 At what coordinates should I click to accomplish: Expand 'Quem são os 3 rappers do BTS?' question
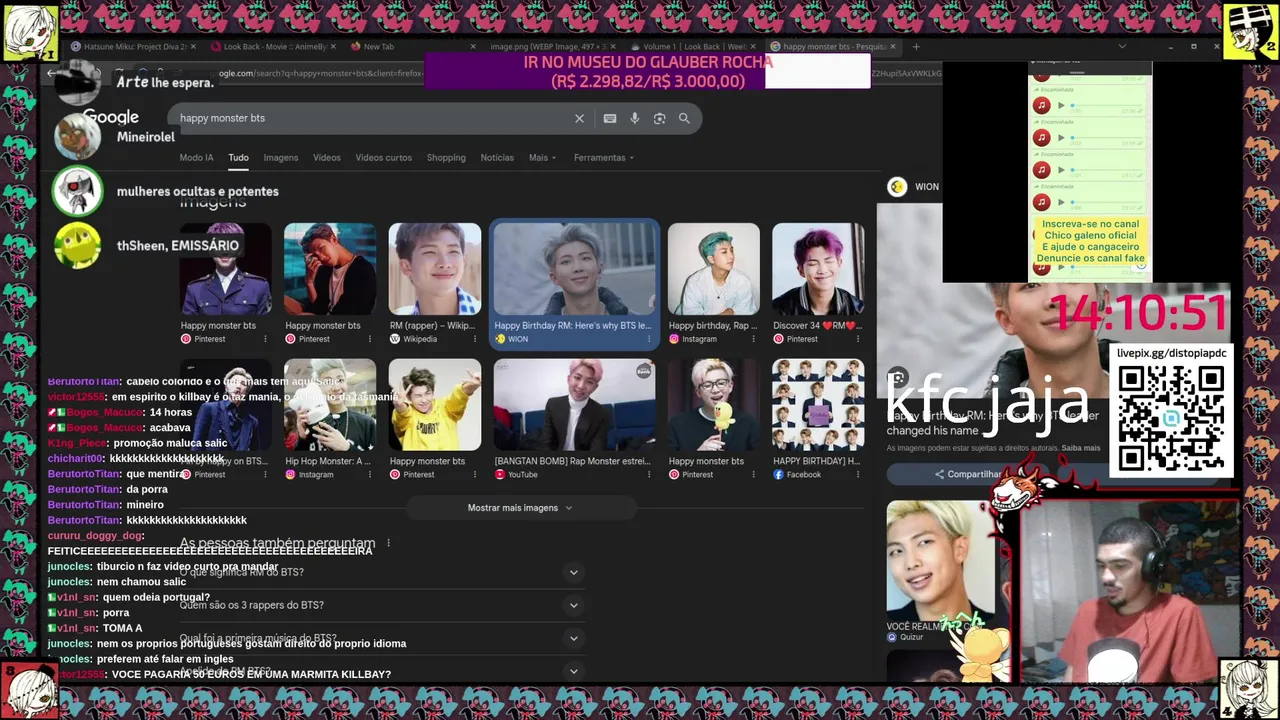coord(380,605)
